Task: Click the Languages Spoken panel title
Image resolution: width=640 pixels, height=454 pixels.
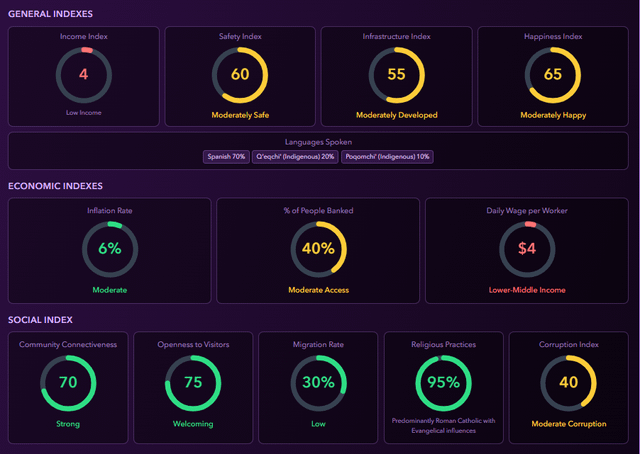Action: point(318,142)
